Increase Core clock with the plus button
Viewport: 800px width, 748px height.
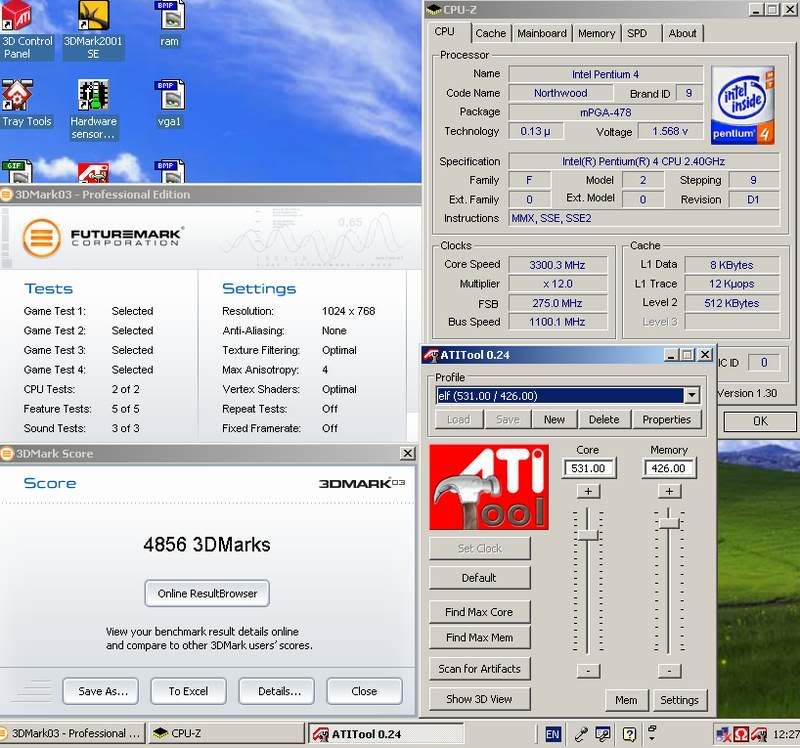588,491
